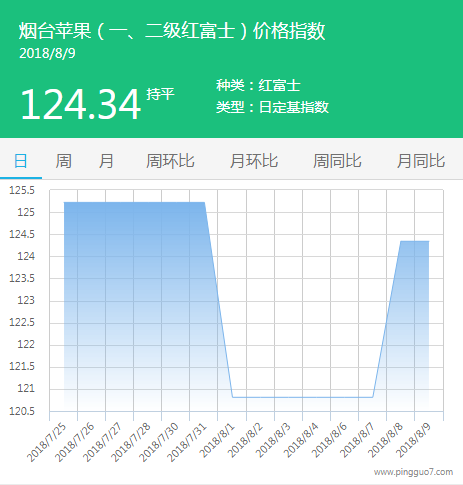The width and height of the screenshot is (463, 485).
Task: Click the 种类：红富士 label
Action: [258, 86]
